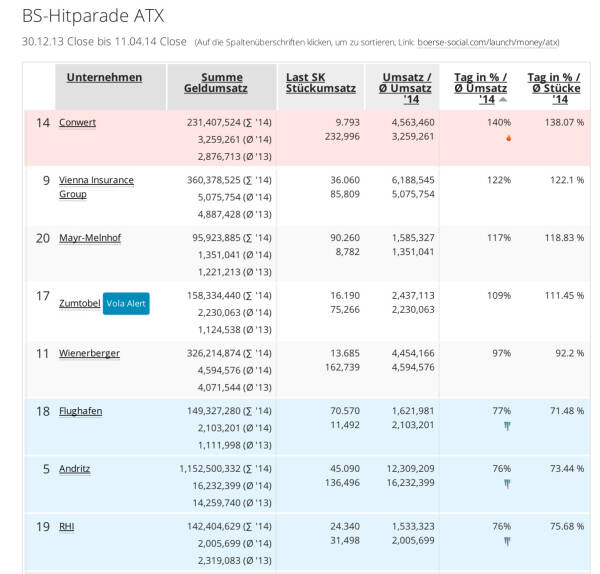
Task: Open the Andritz company link
Action: point(75,468)
